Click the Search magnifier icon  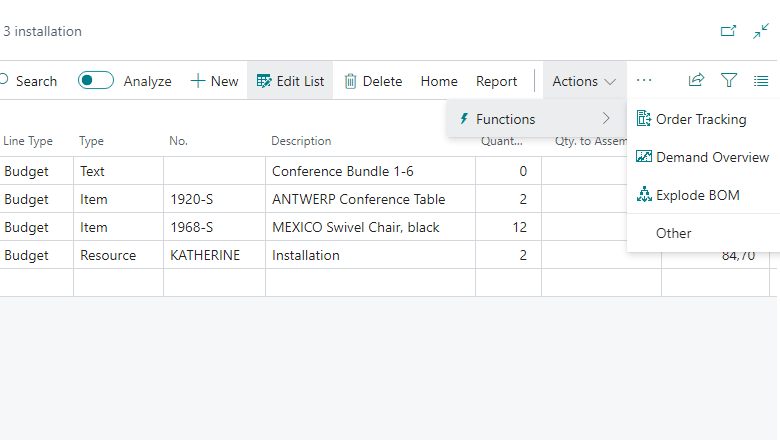click(3, 81)
